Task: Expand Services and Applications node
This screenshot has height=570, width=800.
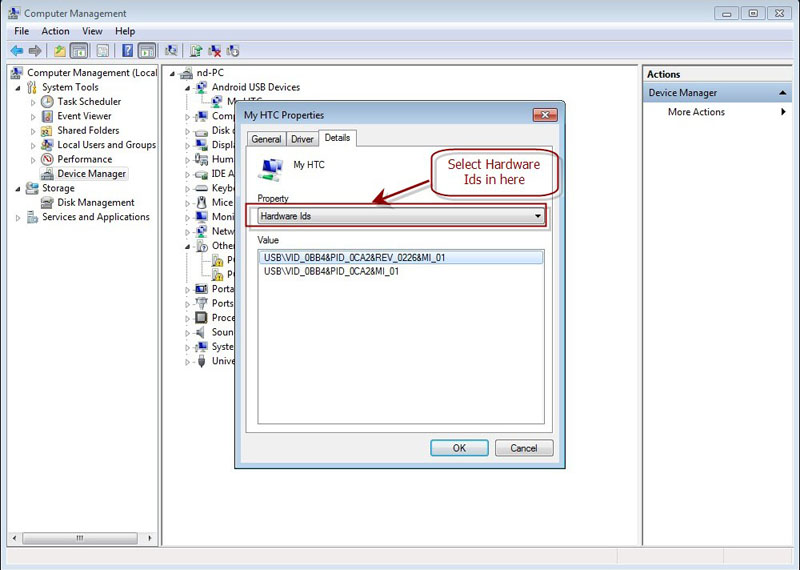Action: click(18, 218)
